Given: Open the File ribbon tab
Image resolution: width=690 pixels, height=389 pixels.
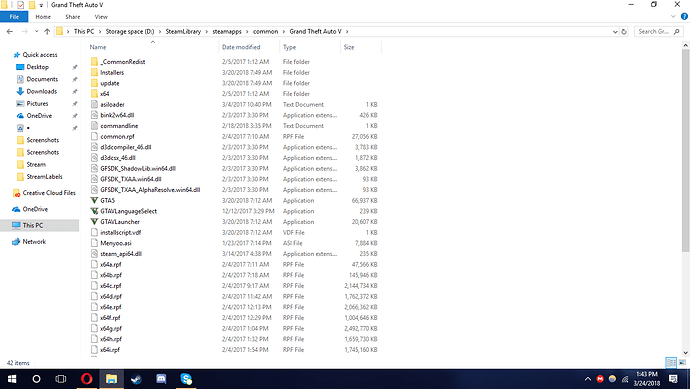Looking at the screenshot, I should click(14, 17).
